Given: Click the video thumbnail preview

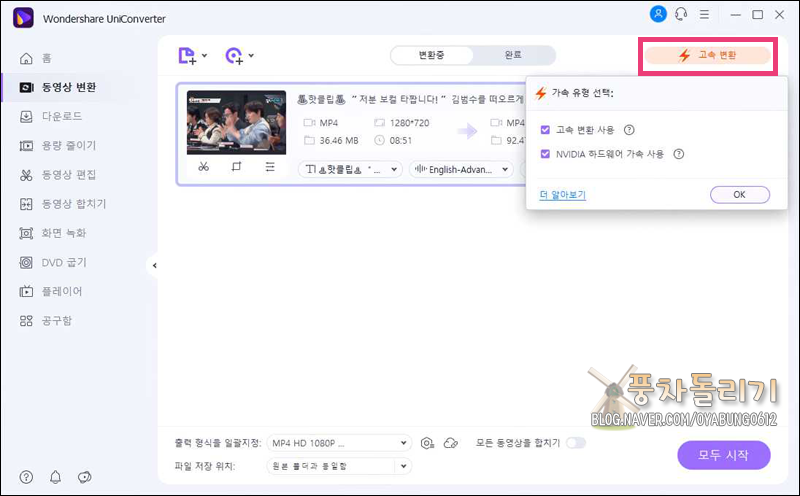Looking at the screenshot, I should click(x=236, y=122).
